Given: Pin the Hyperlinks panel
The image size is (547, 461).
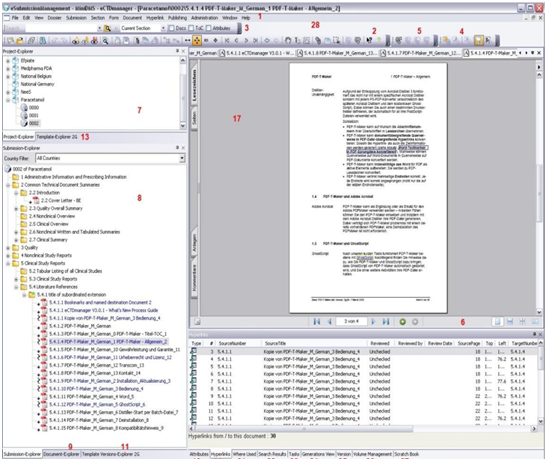Looking at the screenshot, I should [534, 334].
